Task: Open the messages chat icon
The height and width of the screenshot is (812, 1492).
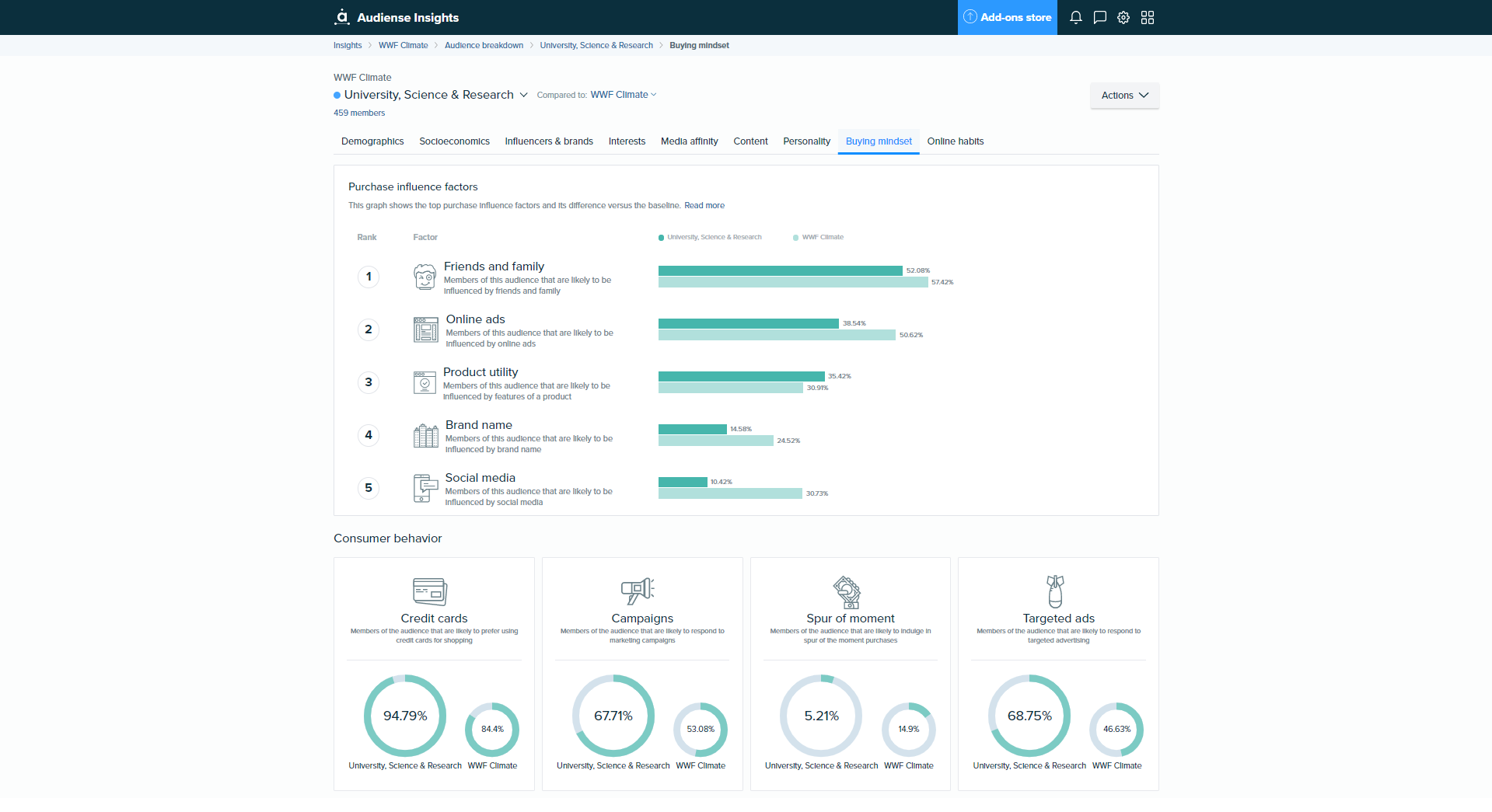Action: 1099,17
